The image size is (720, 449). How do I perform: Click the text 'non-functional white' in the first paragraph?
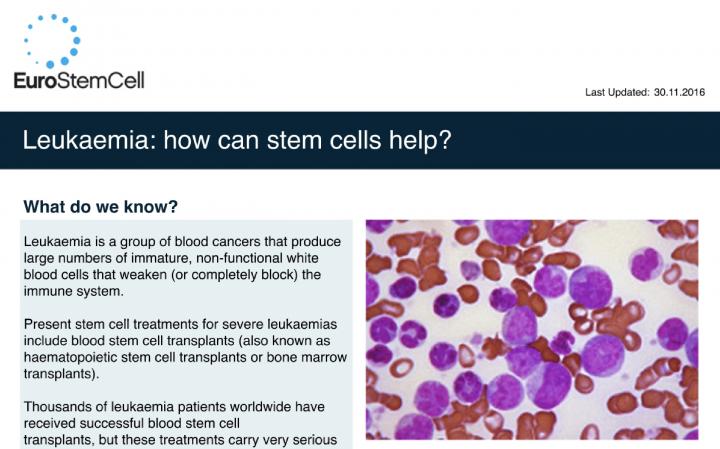[257, 258]
